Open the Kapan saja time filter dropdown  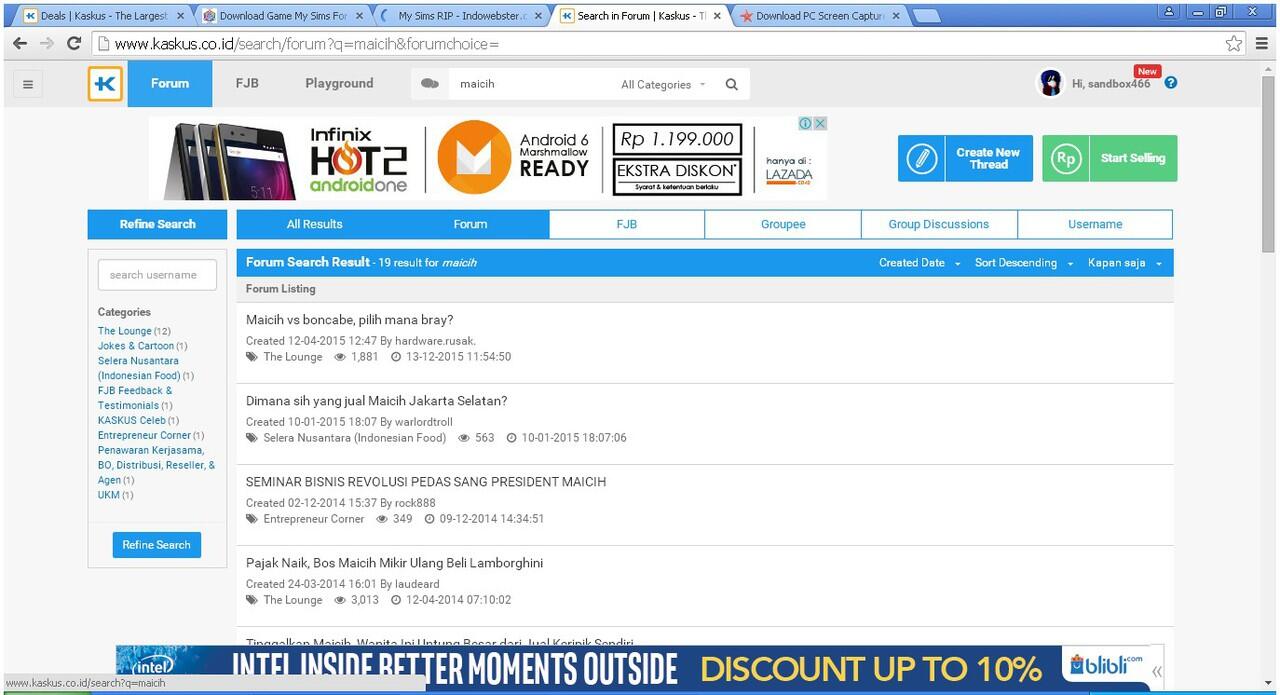pyautogui.click(x=1125, y=263)
